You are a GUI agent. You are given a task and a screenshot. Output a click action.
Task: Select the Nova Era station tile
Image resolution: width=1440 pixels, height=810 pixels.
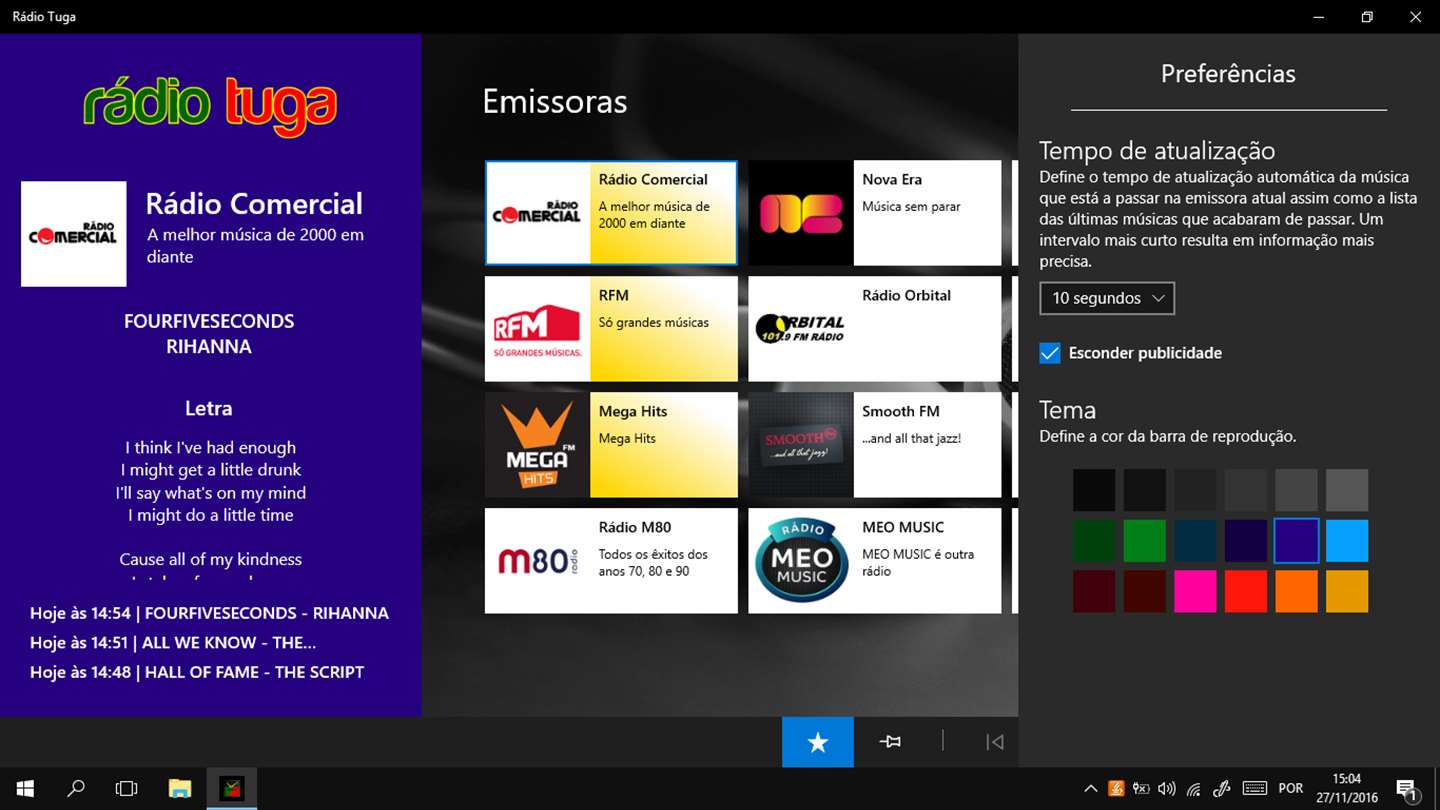[x=875, y=213]
